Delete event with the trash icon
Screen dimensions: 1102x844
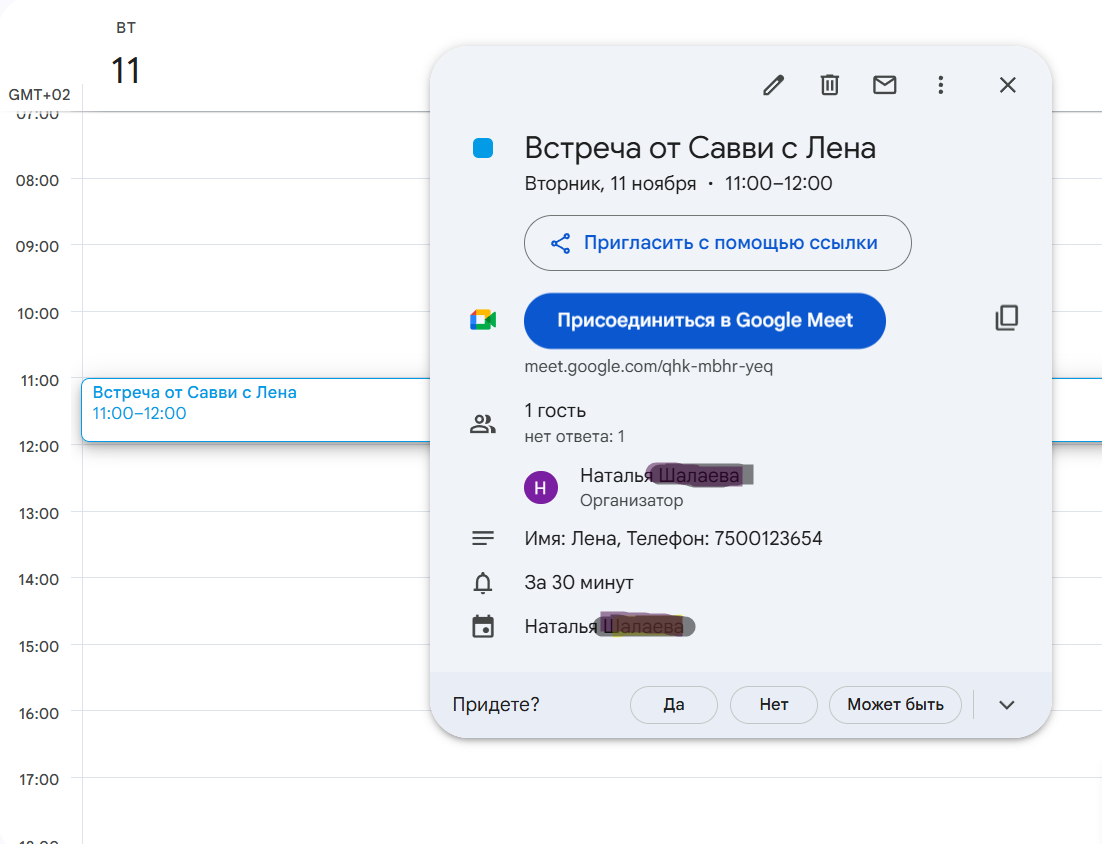(x=829, y=85)
